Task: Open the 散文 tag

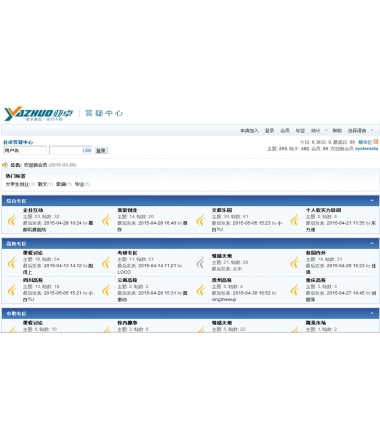Action: click(43, 184)
